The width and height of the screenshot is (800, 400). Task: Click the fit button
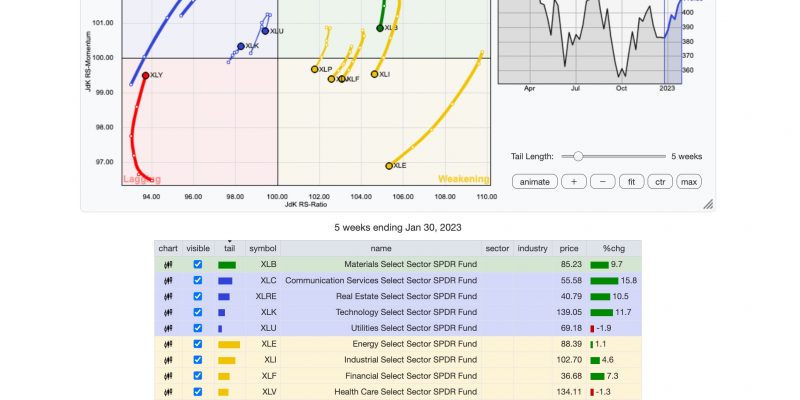tap(632, 182)
